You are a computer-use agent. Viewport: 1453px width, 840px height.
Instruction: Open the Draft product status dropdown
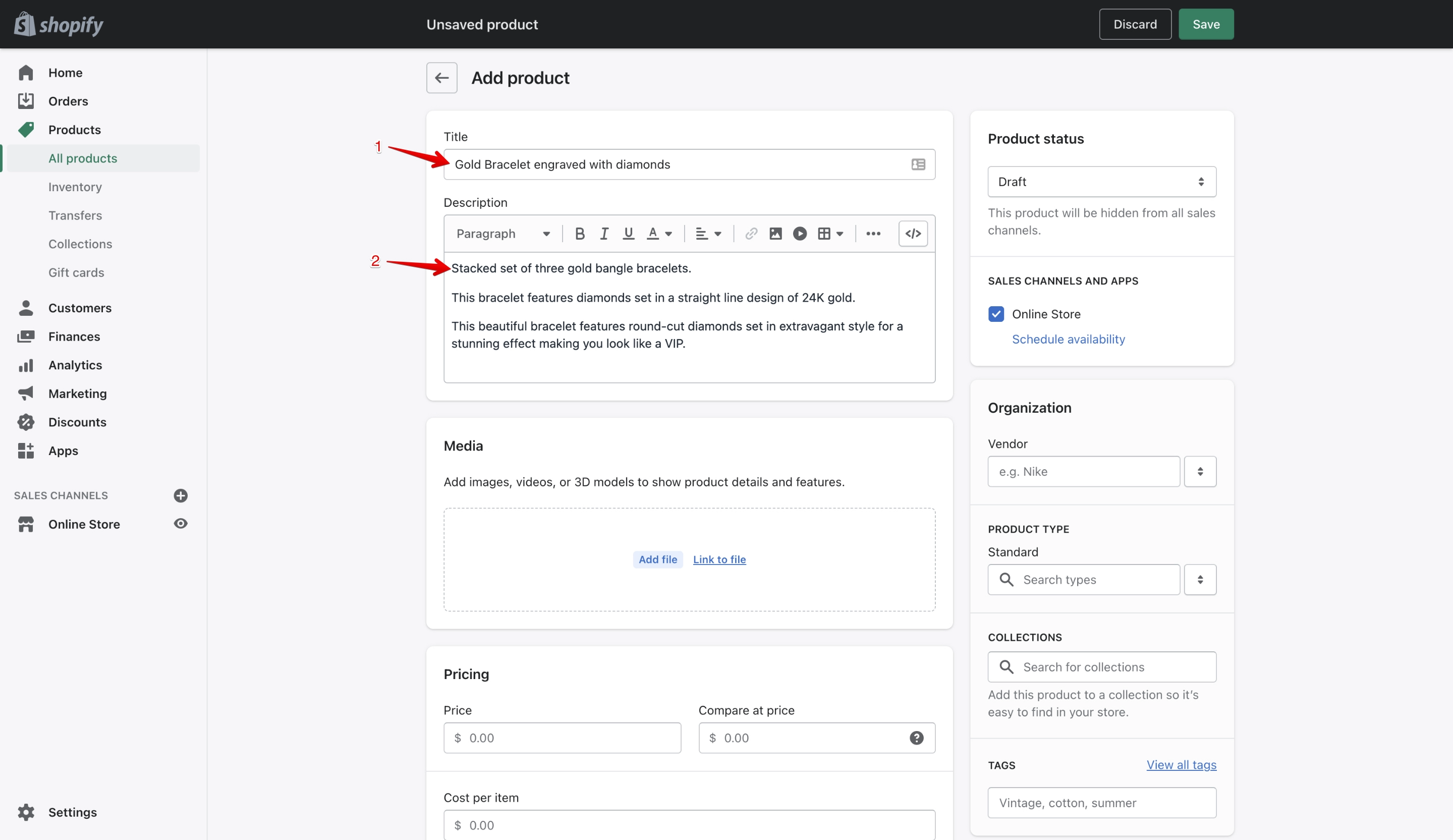tap(1102, 182)
